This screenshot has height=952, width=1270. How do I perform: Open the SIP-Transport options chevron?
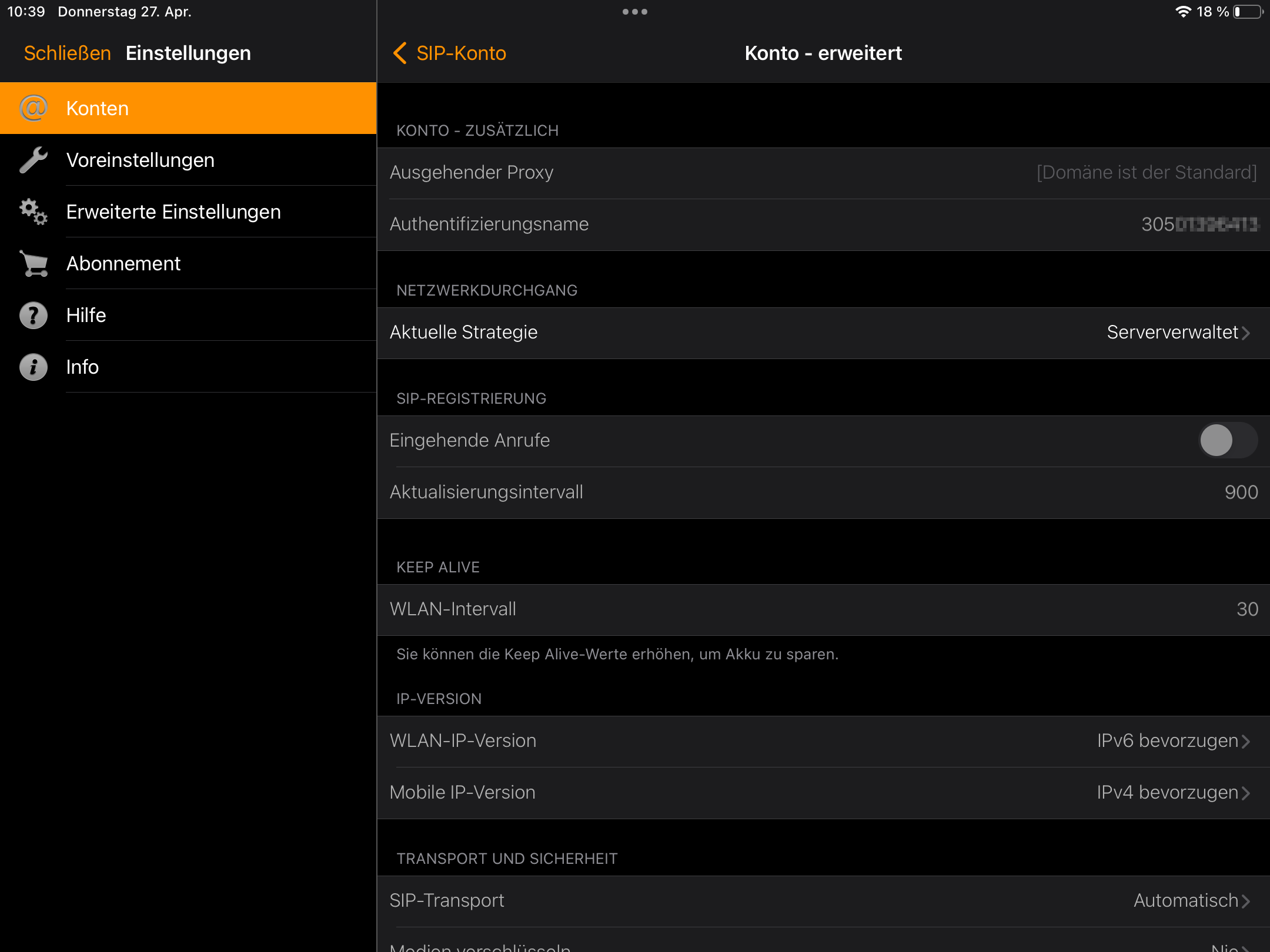pyautogui.click(x=1246, y=901)
